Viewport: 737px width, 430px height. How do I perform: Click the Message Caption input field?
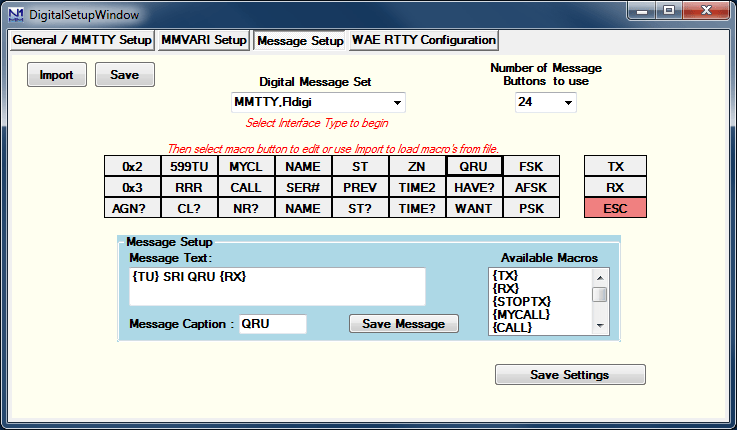(273, 324)
